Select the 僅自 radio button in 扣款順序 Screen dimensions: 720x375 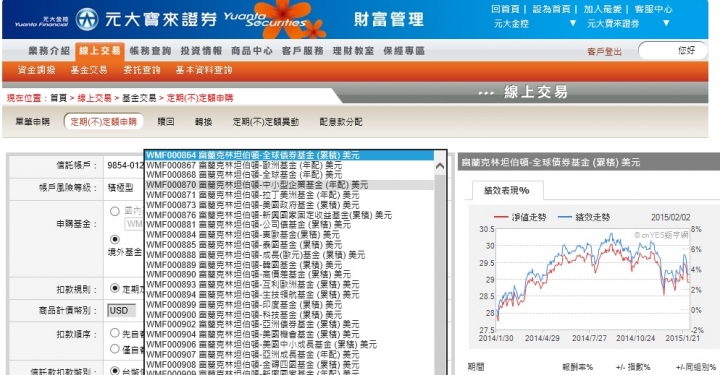click(115, 349)
